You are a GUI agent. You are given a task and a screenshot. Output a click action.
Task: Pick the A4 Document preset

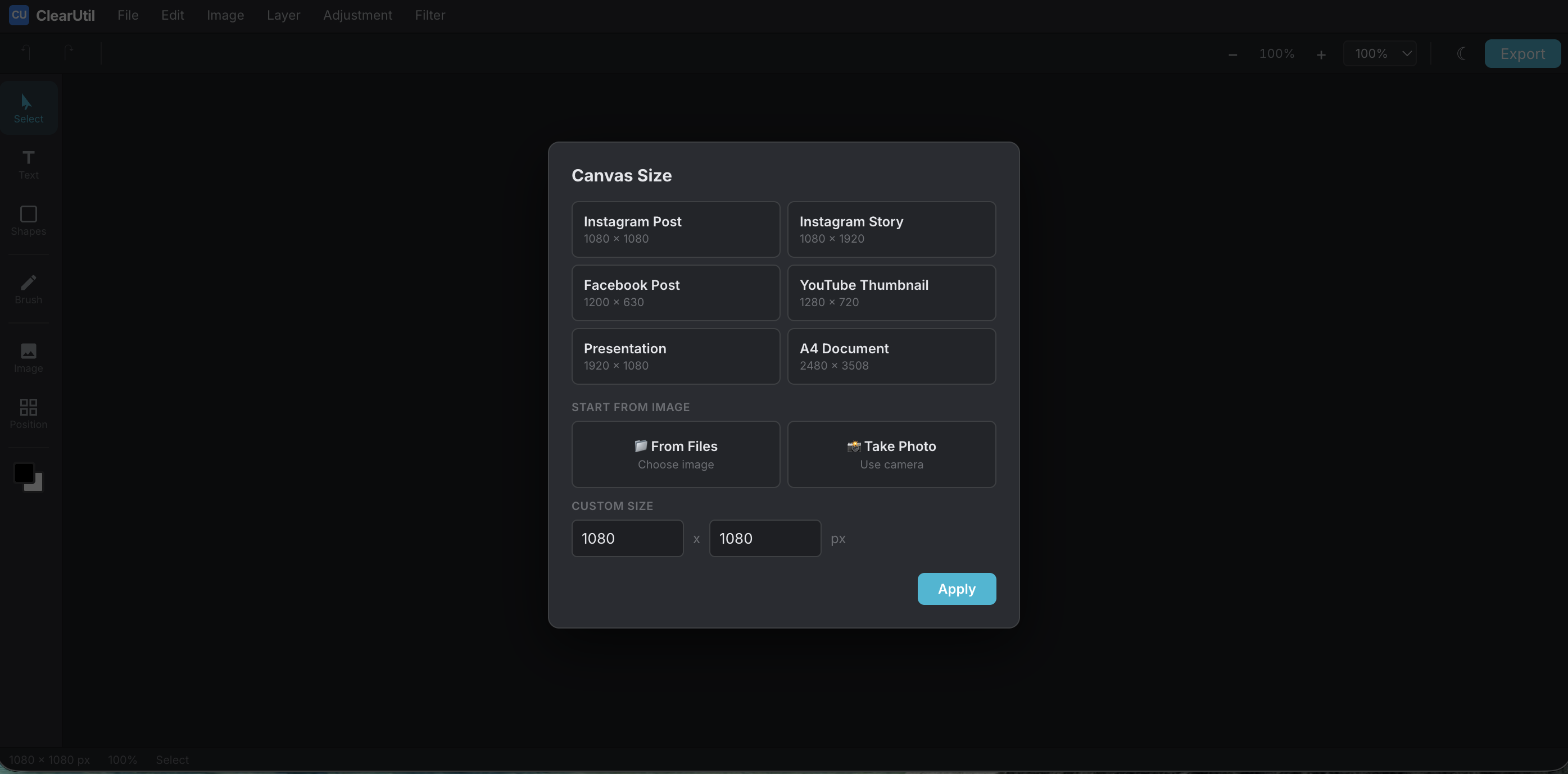(891, 356)
